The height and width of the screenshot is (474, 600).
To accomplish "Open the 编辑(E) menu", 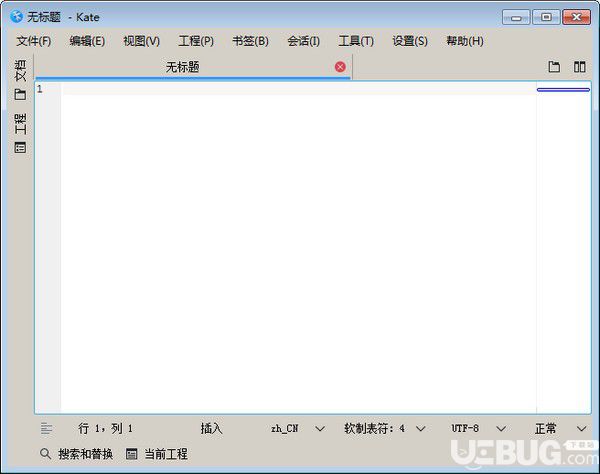I will (x=87, y=41).
